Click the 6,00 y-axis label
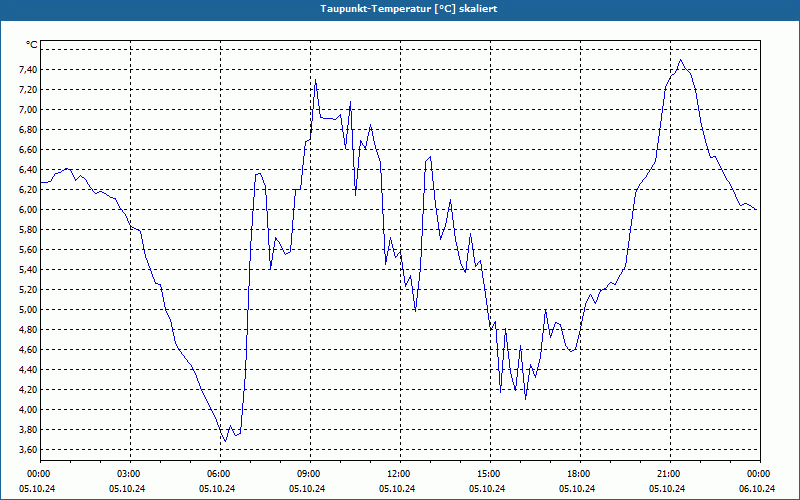The height and width of the screenshot is (500, 800). click(29, 210)
